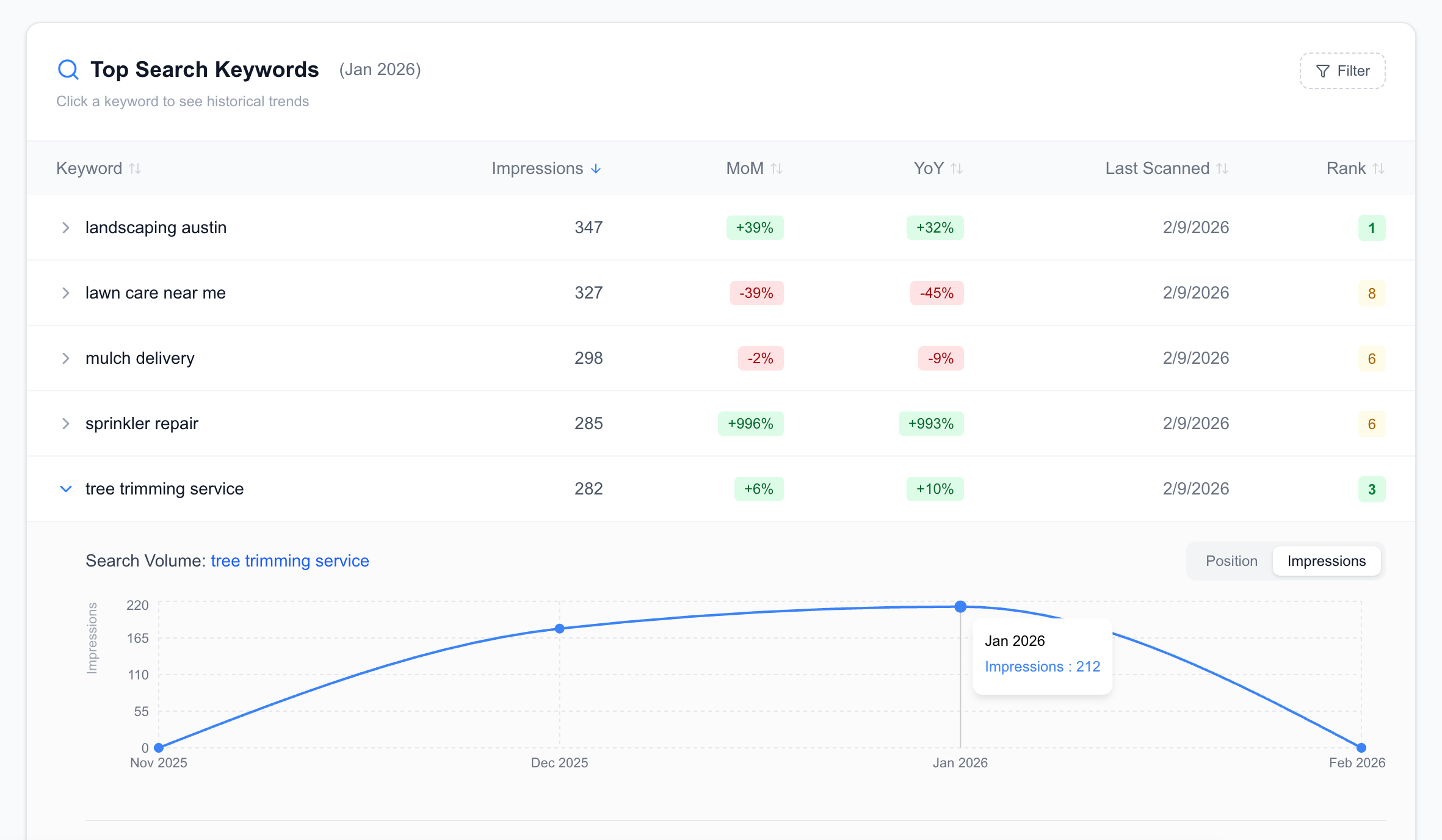Select keyword text 'mulch delivery'
Screen dimensions: 1442x840
(x=140, y=358)
